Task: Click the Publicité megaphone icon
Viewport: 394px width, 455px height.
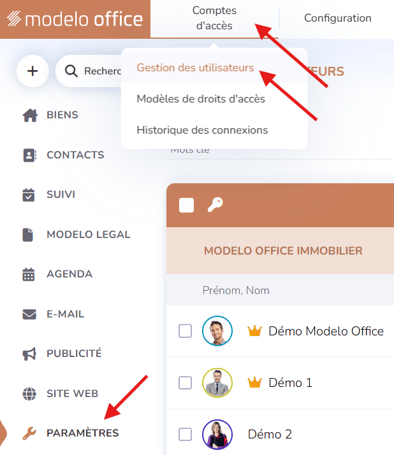Action: pos(29,354)
